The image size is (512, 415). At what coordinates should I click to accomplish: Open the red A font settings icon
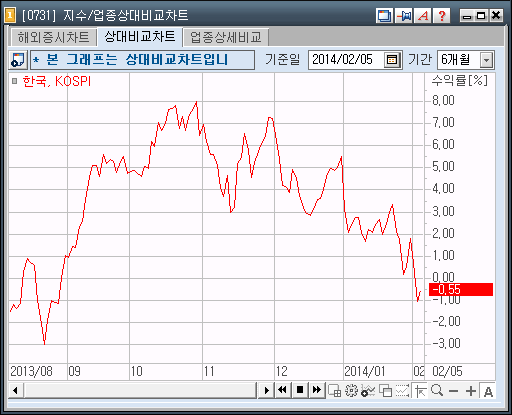(423, 15)
